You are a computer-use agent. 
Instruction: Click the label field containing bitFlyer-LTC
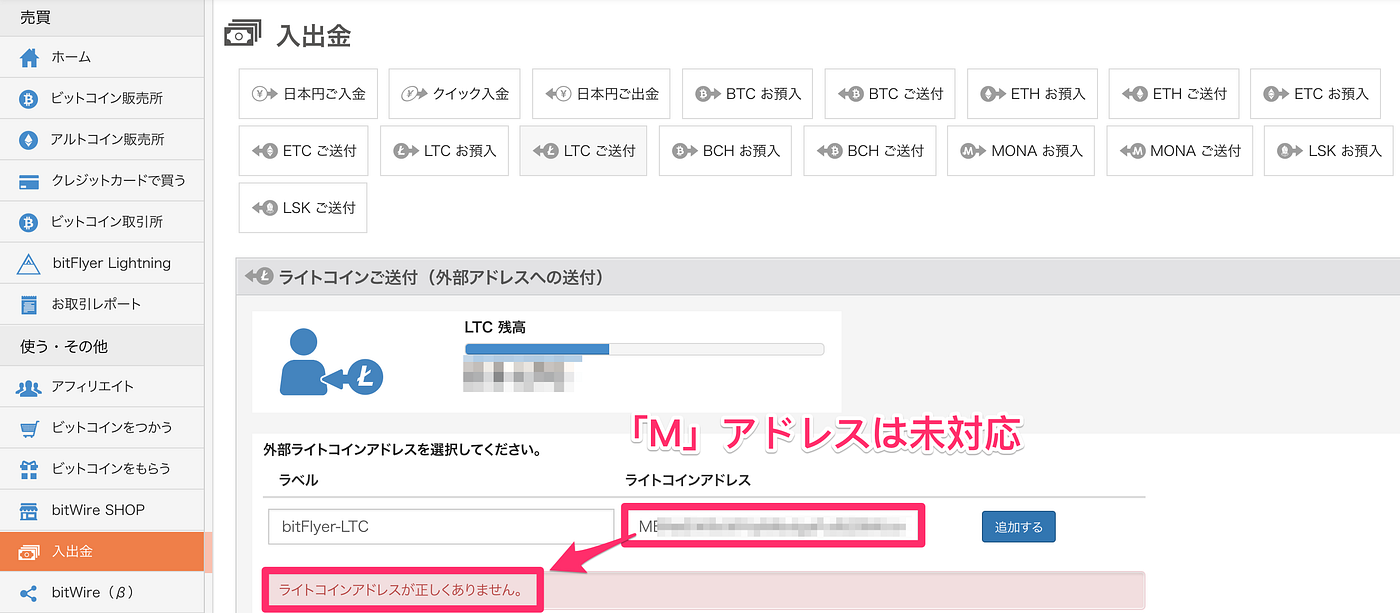pyautogui.click(x=441, y=526)
